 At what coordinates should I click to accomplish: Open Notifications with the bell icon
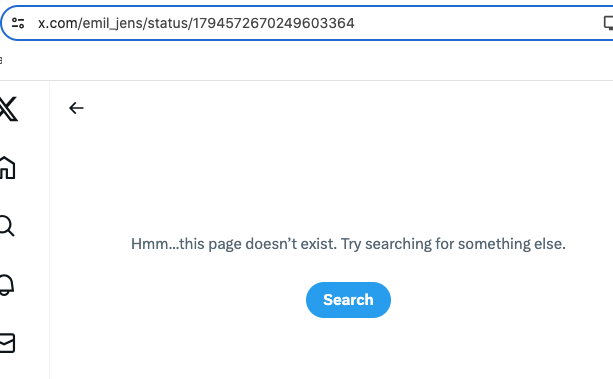tap(7, 285)
